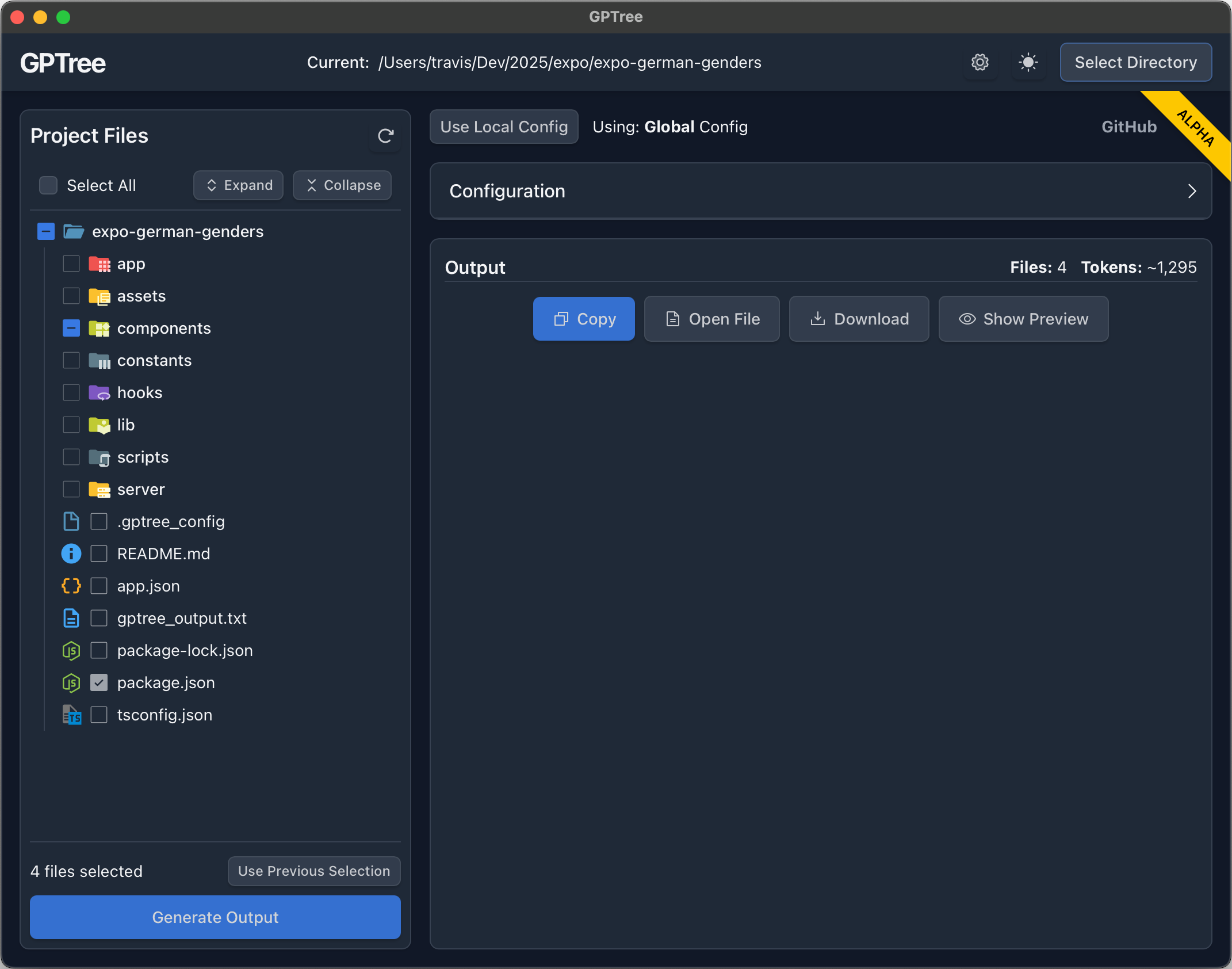
Task: Open the settings gear icon
Action: click(x=980, y=62)
